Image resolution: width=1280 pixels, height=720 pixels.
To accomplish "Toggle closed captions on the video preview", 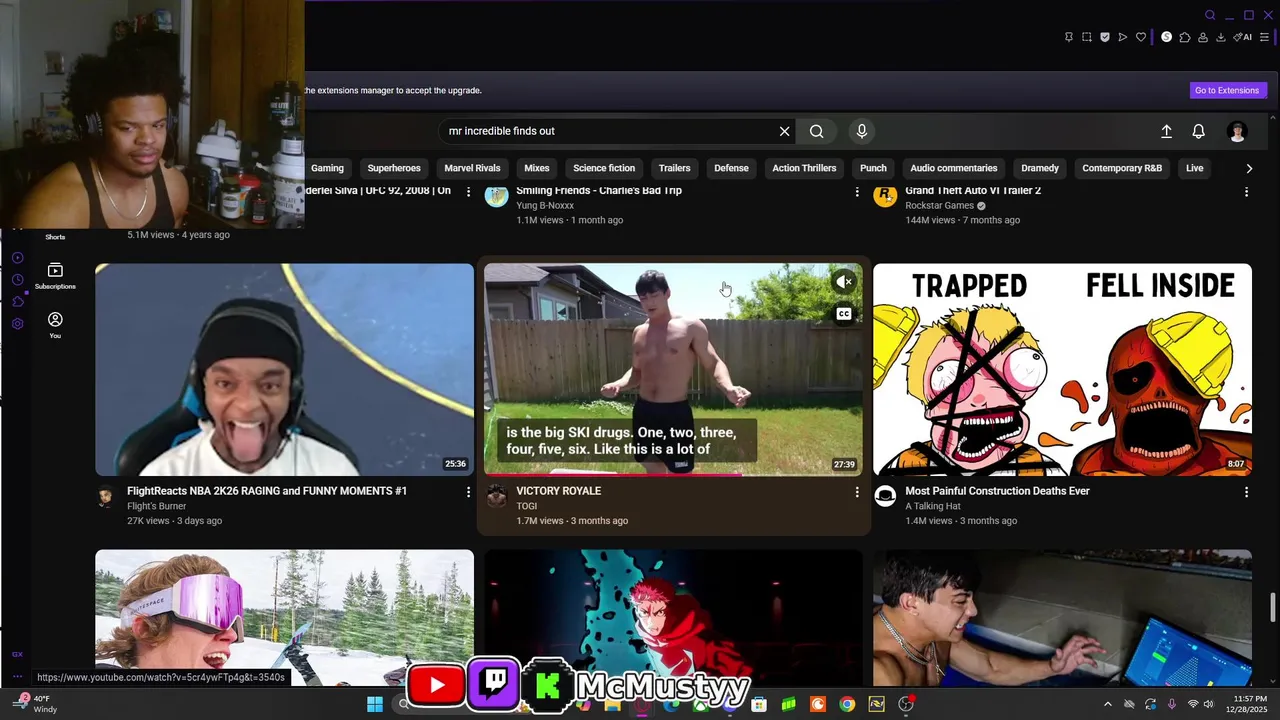I will click(x=844, y=314).
